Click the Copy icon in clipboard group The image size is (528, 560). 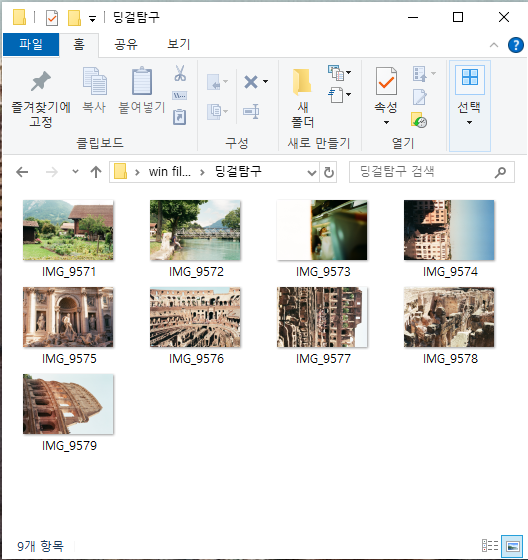point(94,81)
